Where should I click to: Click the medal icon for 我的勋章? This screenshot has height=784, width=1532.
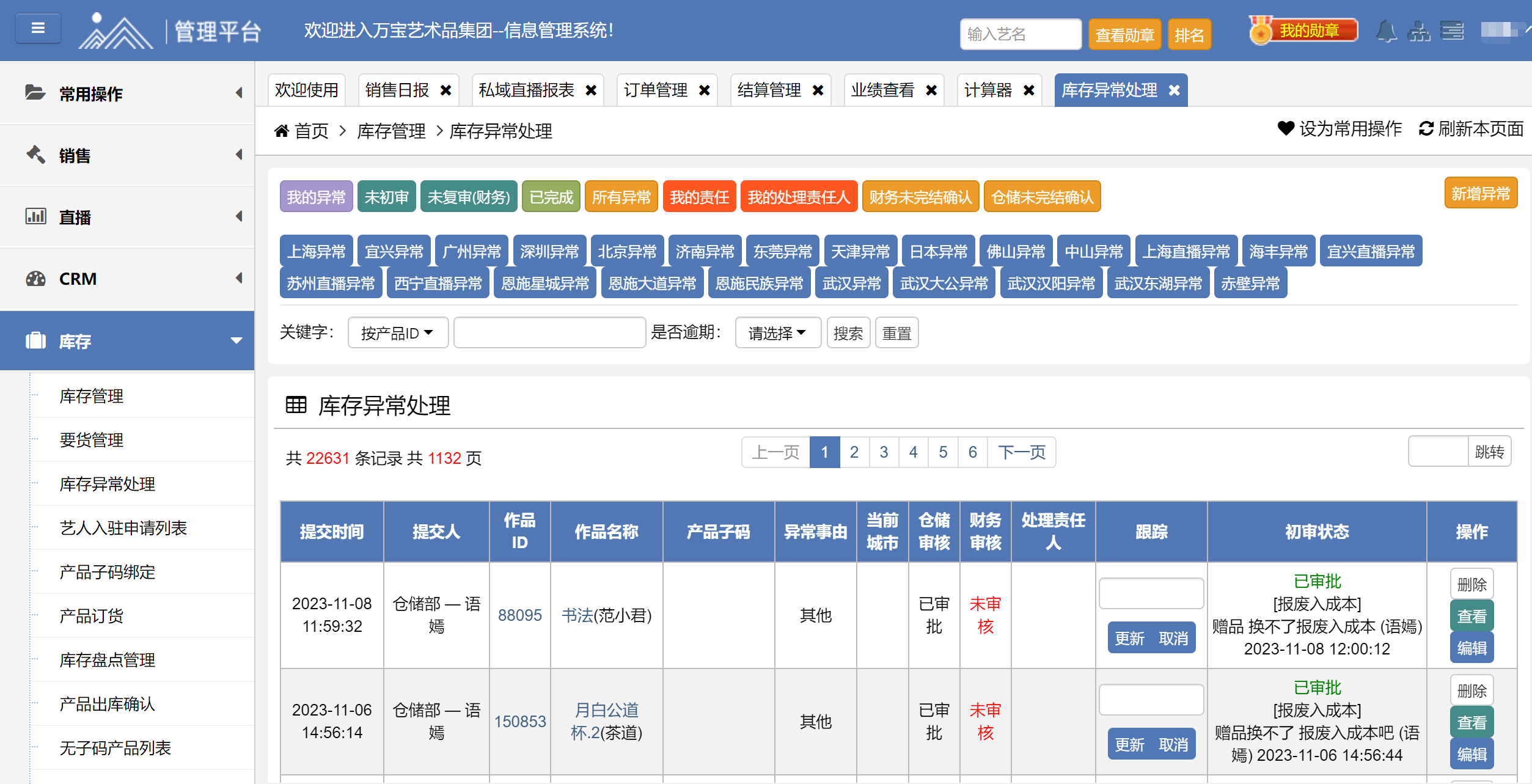(x=1260, y=31)
